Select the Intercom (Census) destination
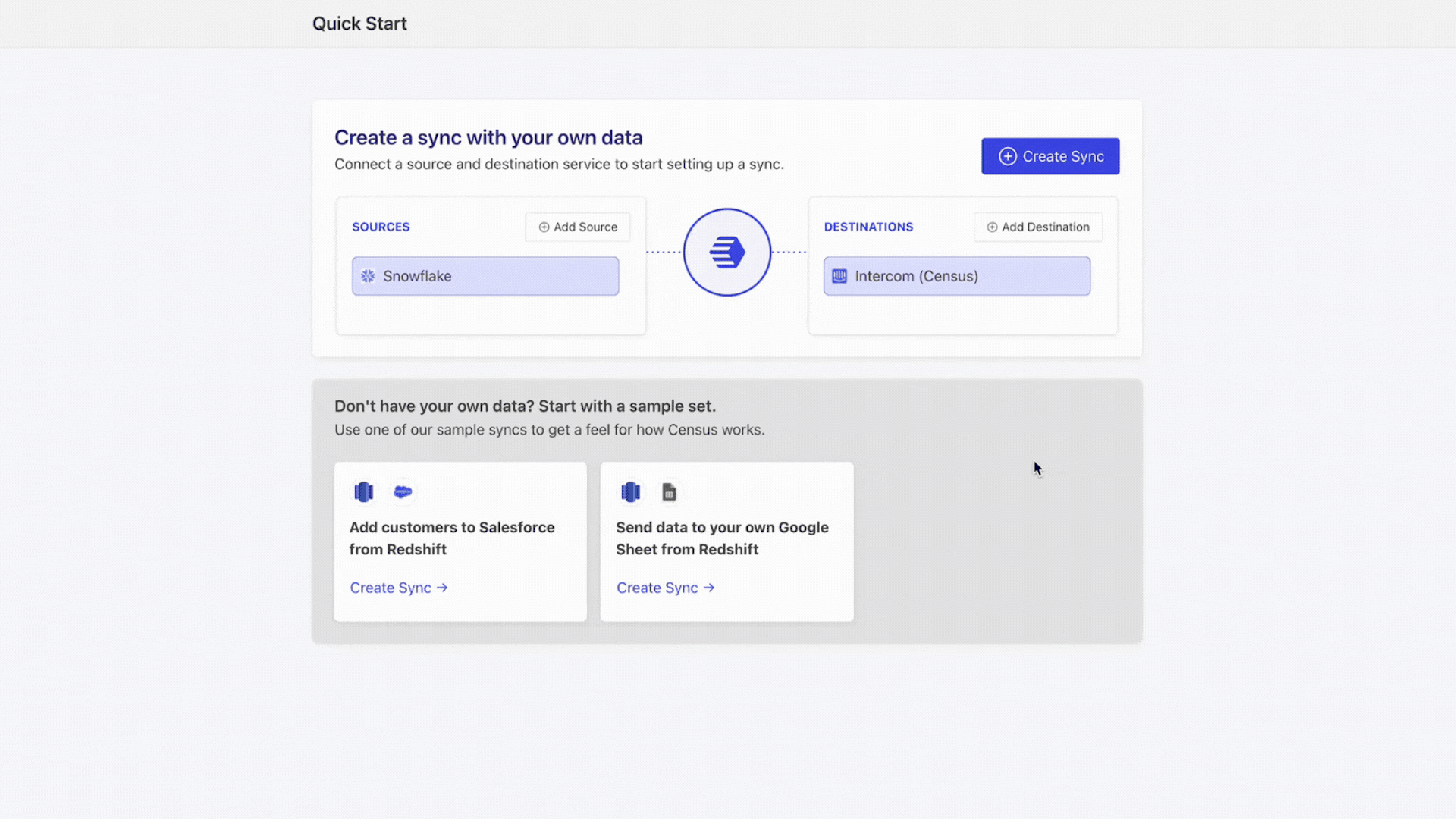Image resolution: width=1456 pixels, height=819 pixels. [x=957, y=276]
